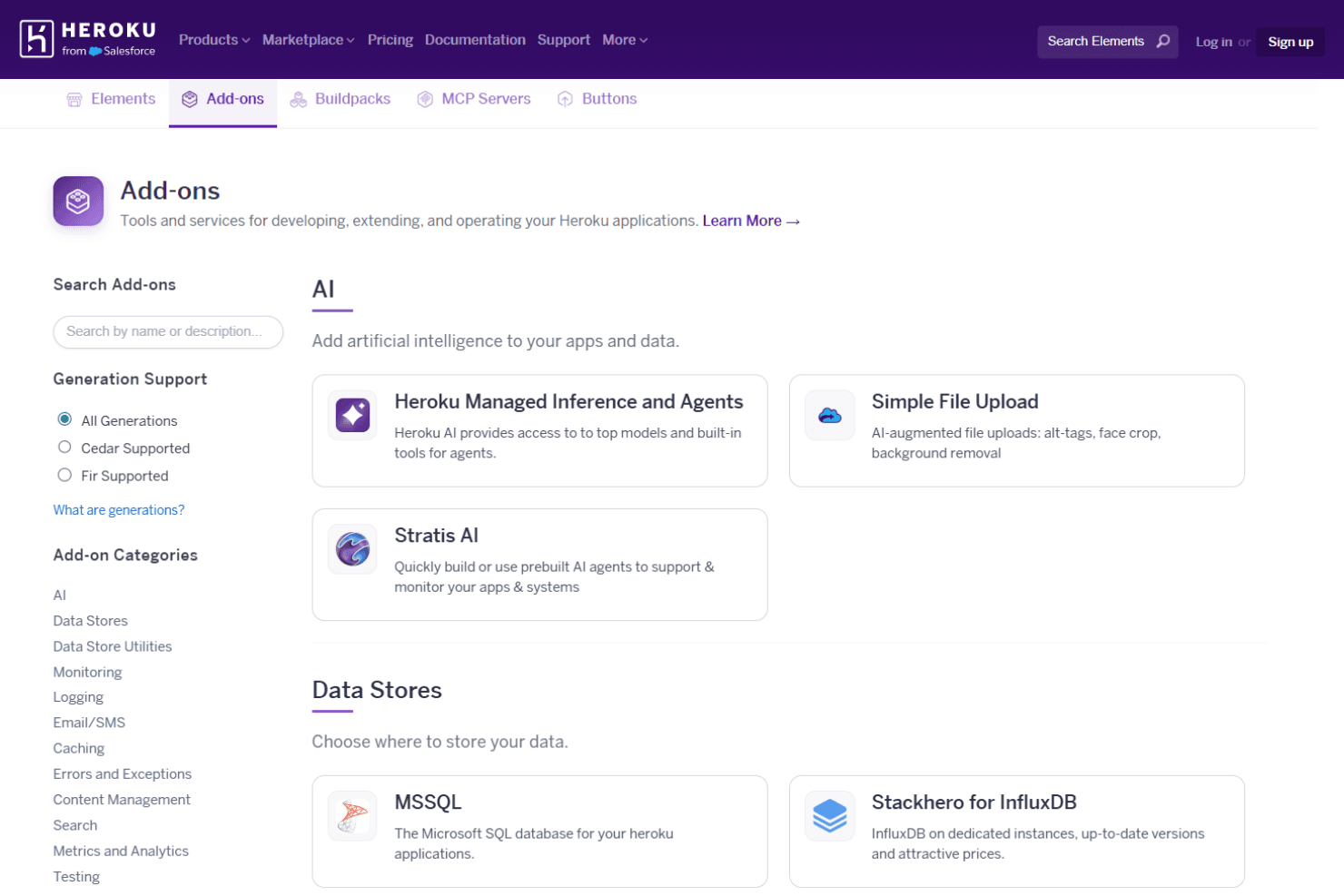Click the Heroku Managed Inference and Agents icon
Screen dimensions: 1344x896
pos(352,415)
